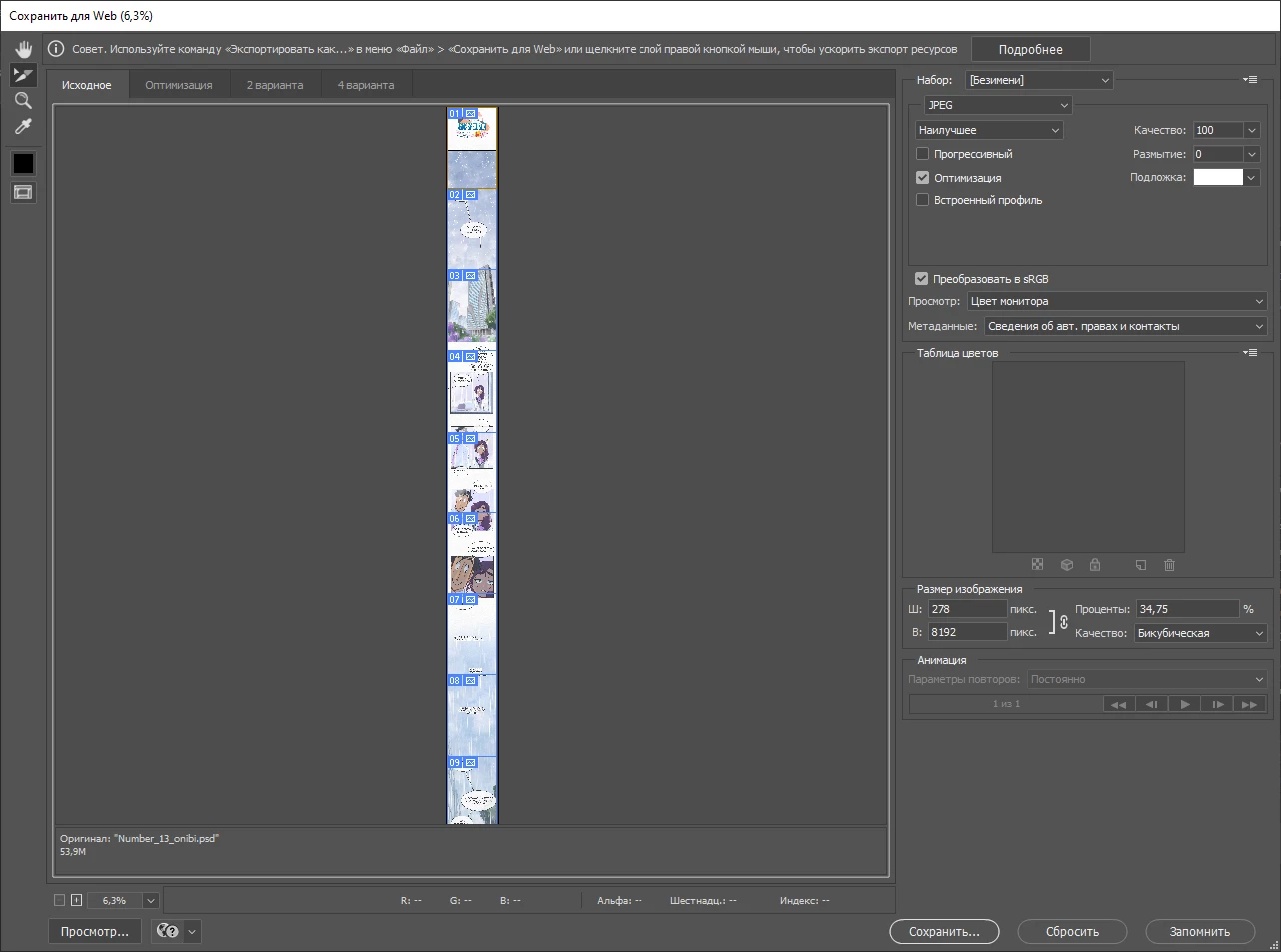Screen dimensions: 1281x952
Task: Expand the Подложка matte dropdown arrow
Action: coord(1251,178)
